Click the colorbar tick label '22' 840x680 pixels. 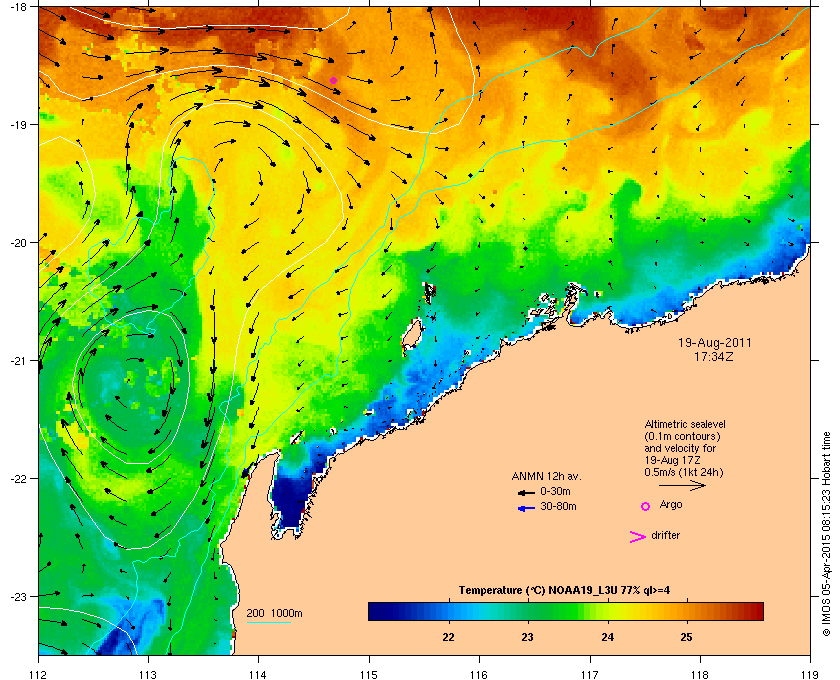pos(448,637)
